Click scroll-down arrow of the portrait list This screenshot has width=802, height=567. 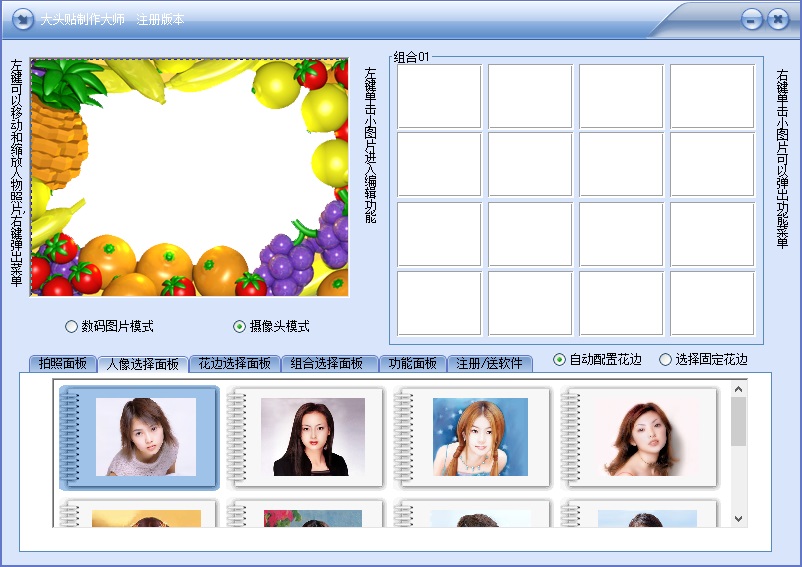pyautogui.click(x=738, y=519)
